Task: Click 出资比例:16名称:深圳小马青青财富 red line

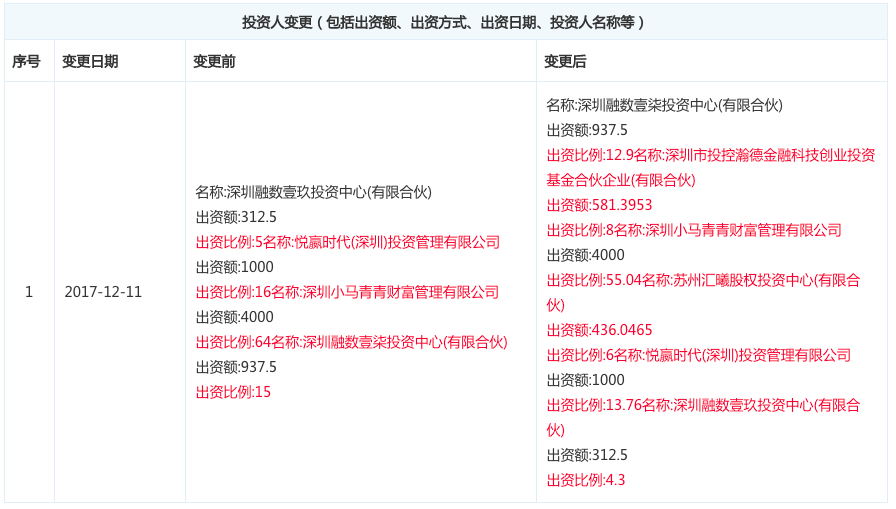Action: coord(347,292)
